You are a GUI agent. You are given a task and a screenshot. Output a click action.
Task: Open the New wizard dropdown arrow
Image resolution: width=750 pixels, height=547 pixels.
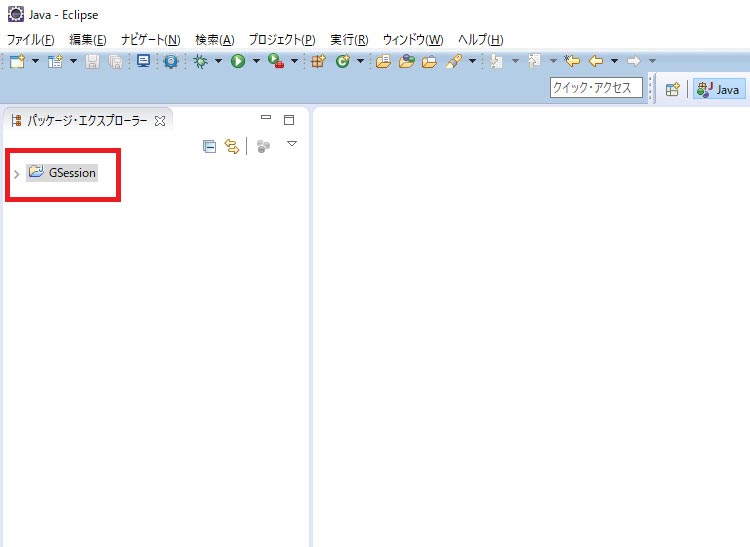[x=35, y=61]
